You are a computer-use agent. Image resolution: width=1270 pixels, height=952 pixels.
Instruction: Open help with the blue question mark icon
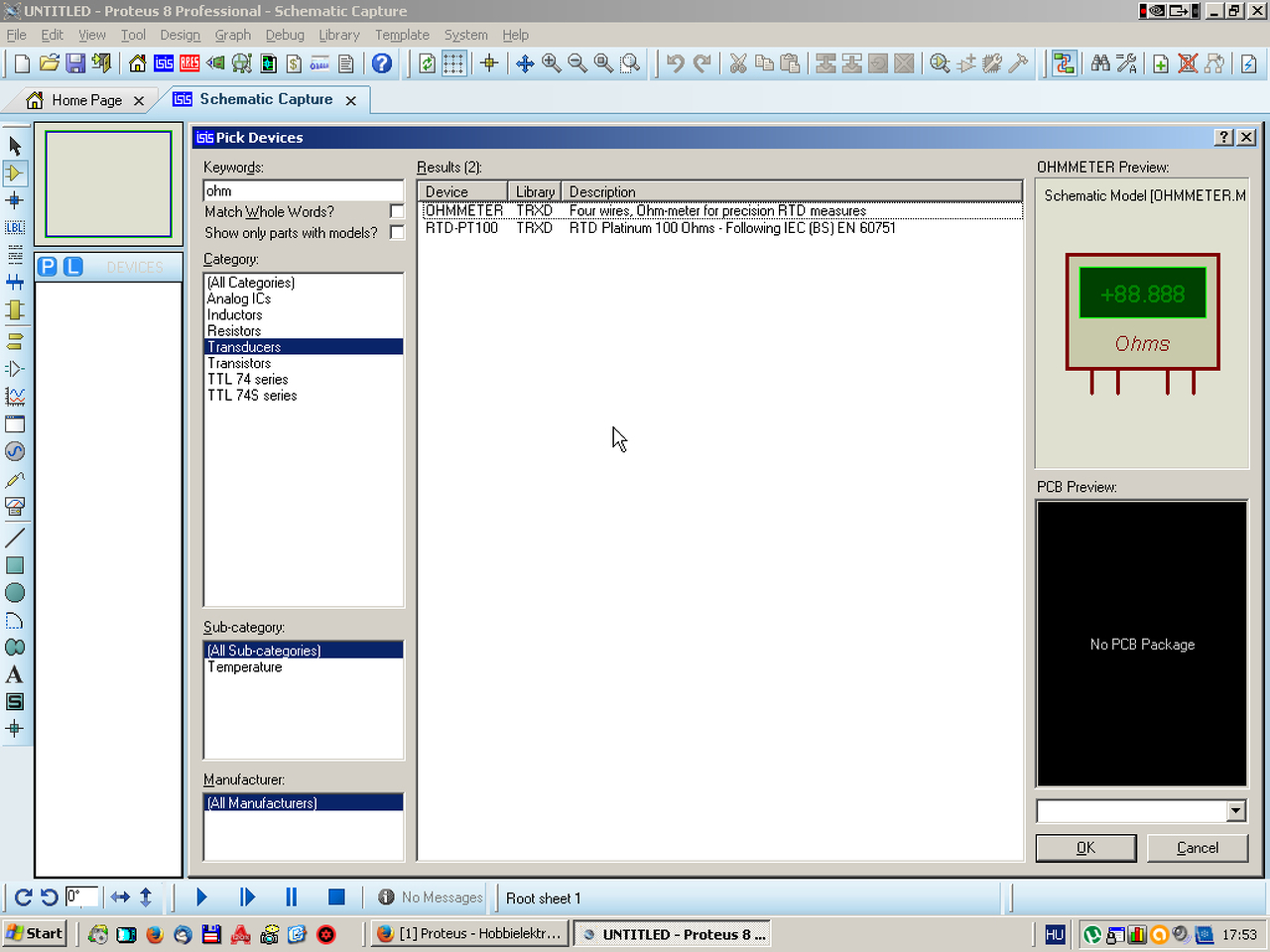tap(382, 63)
